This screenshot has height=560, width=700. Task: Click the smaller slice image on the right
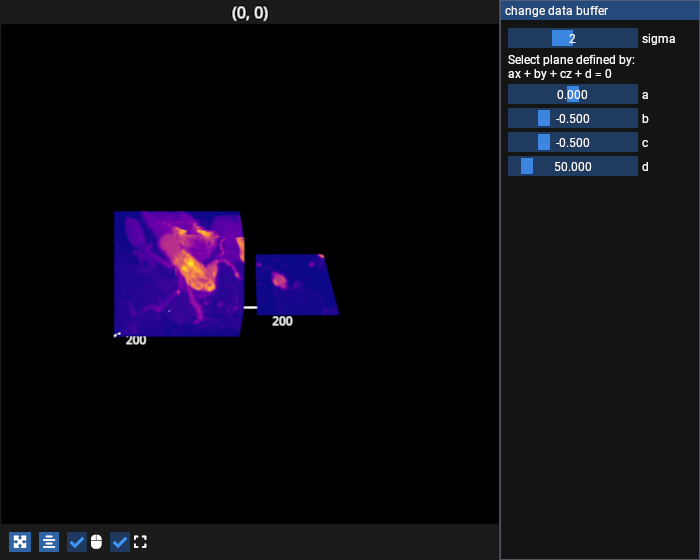(294, 284)
